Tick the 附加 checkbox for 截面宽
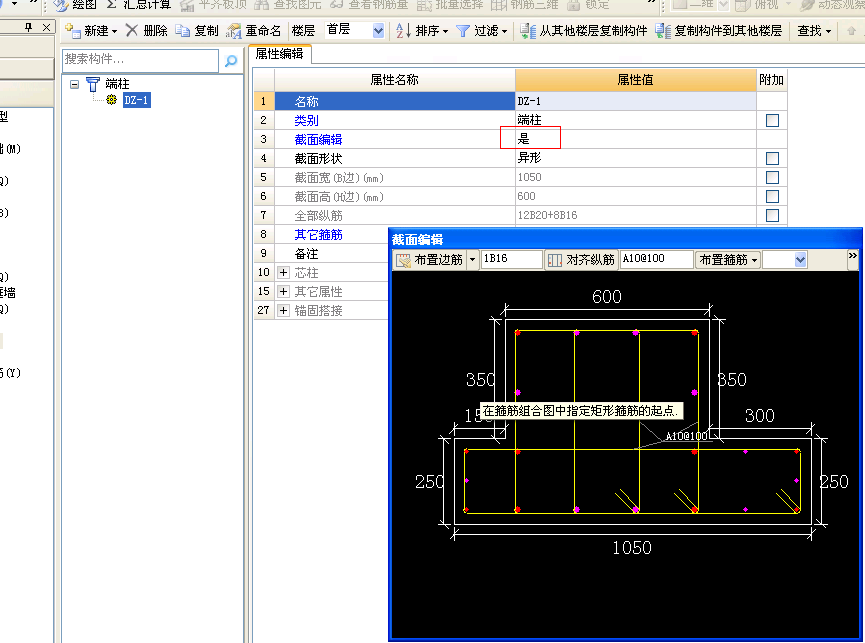This screenshot has height=643, width=865. tap(772, 178)
